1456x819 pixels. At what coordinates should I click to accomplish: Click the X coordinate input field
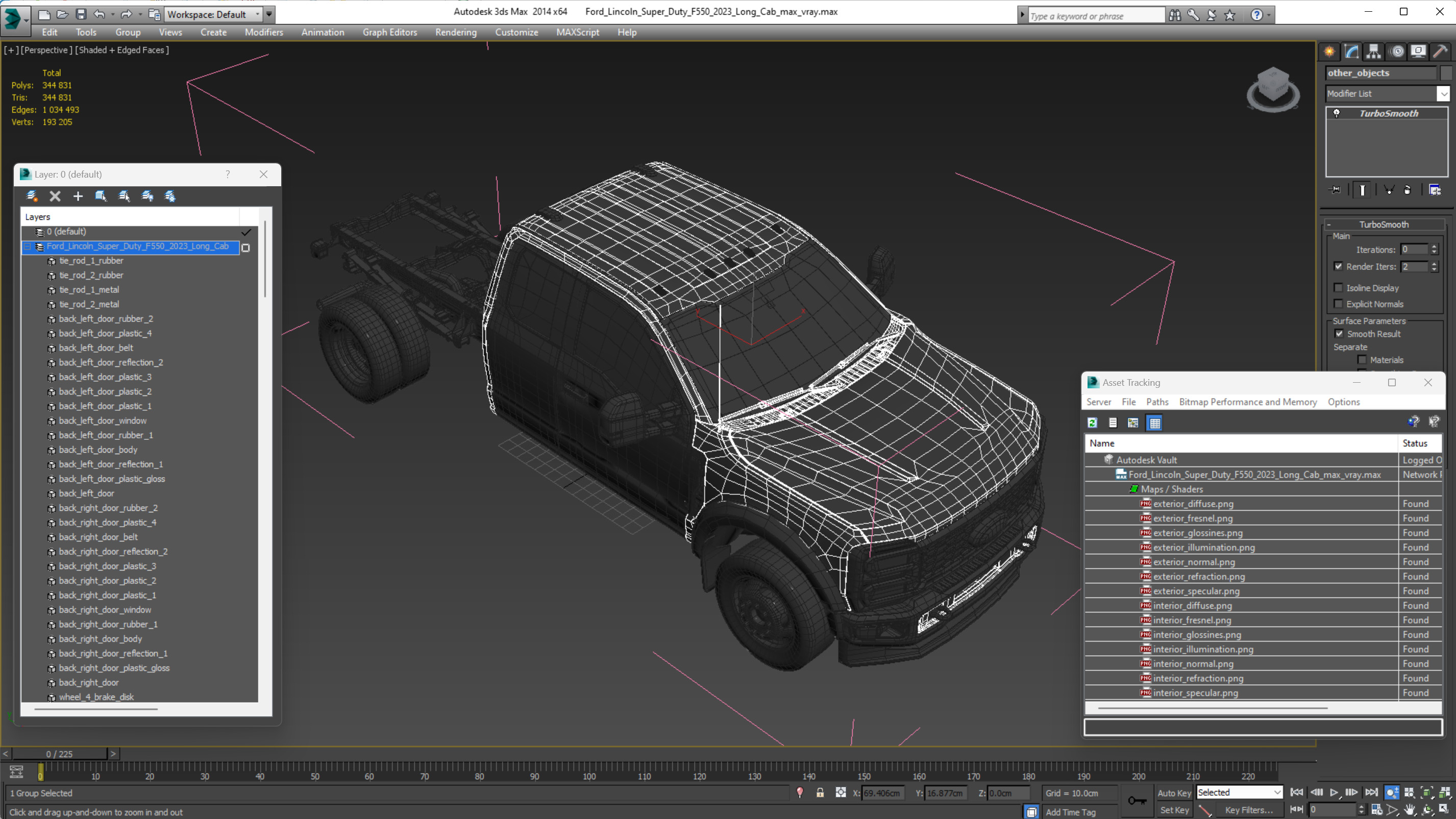click(883, 793)
